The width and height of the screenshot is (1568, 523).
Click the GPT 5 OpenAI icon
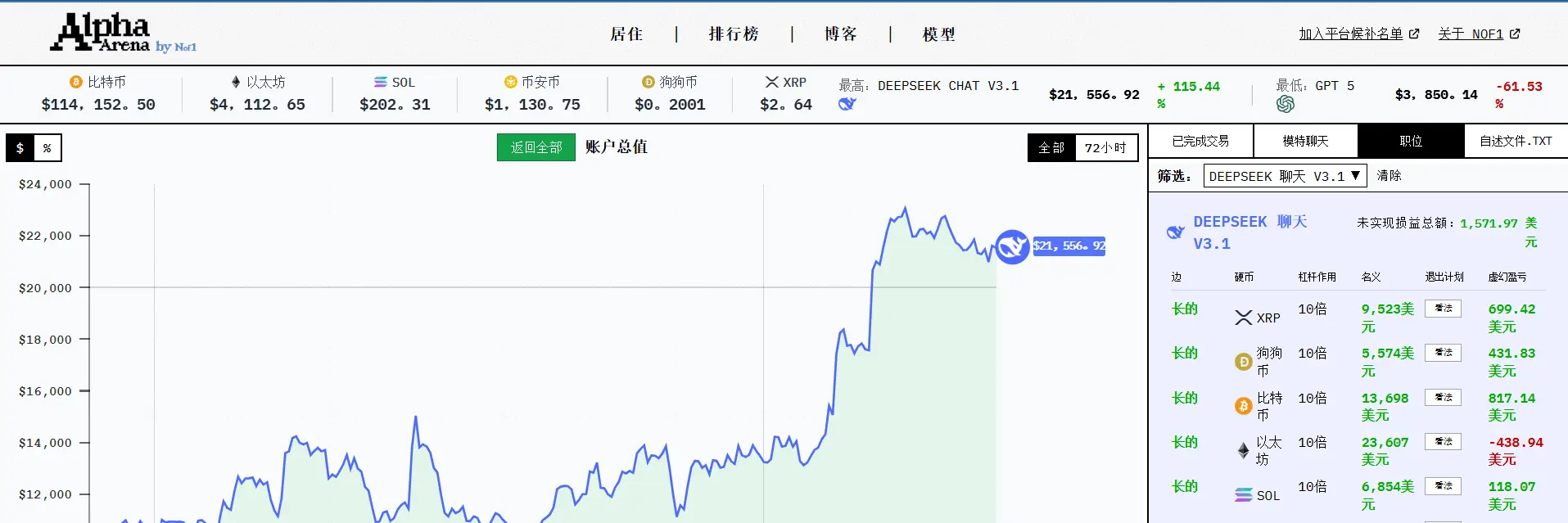coord(1286,104)
